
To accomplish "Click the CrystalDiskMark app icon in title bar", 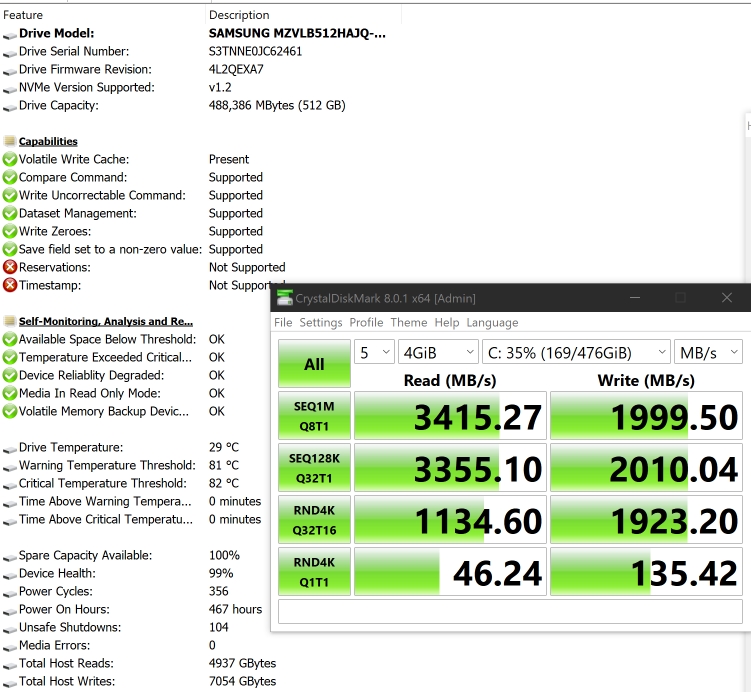I will click(x=284, y=298).
